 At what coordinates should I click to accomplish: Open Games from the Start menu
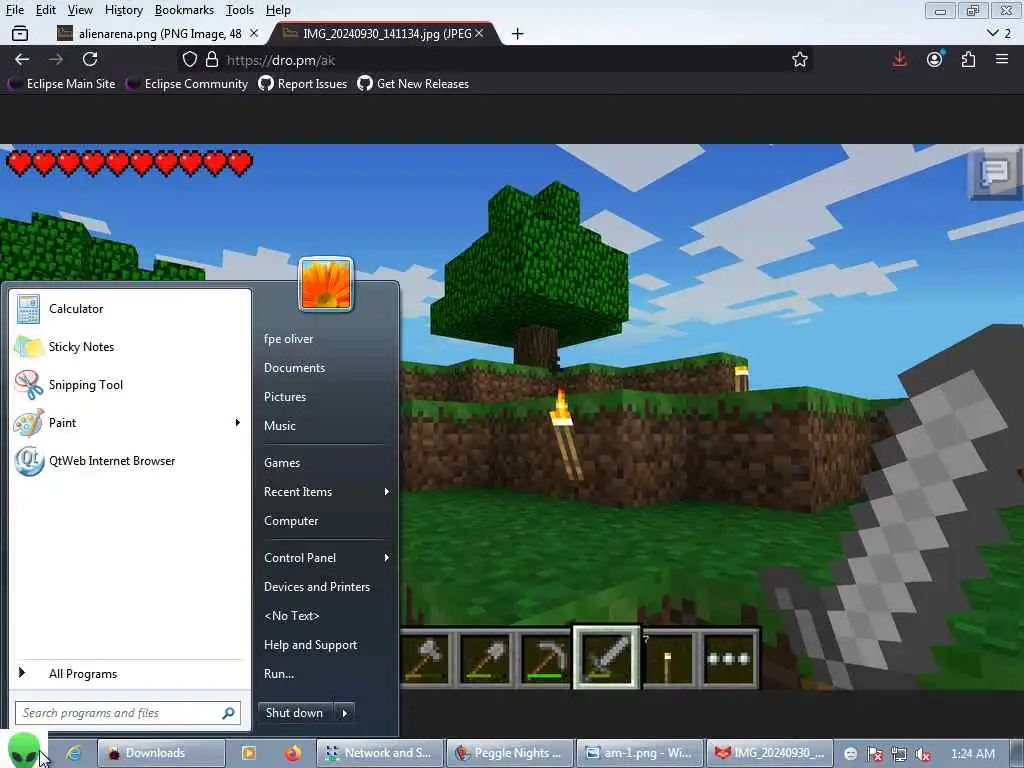281,463
